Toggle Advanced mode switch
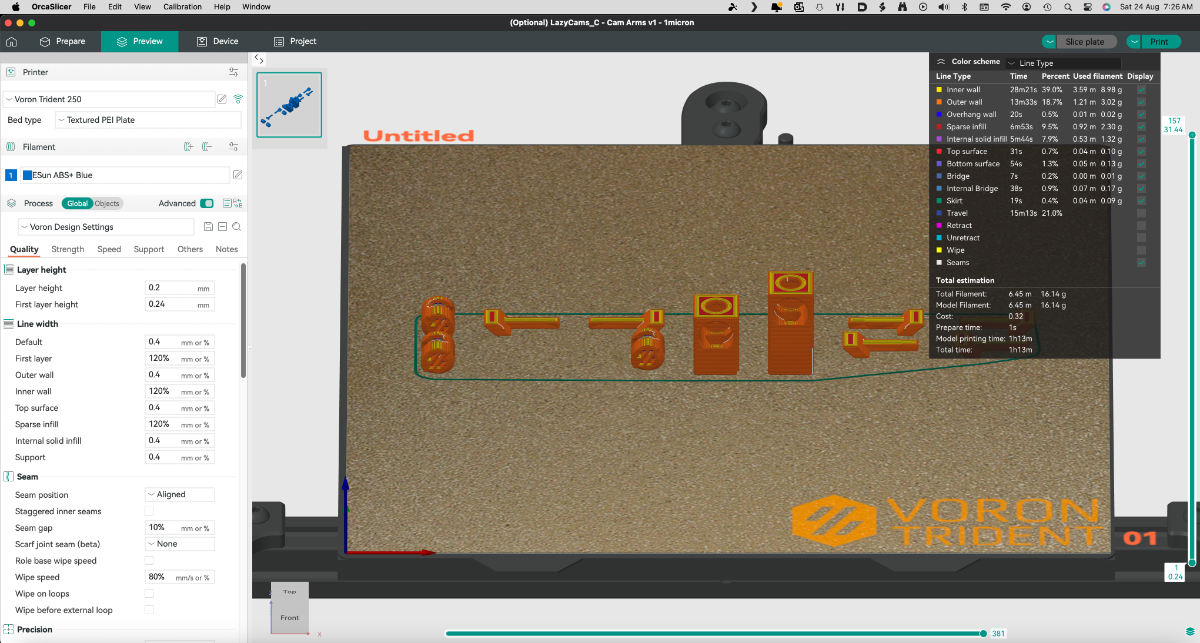 (x=206, y=203)
